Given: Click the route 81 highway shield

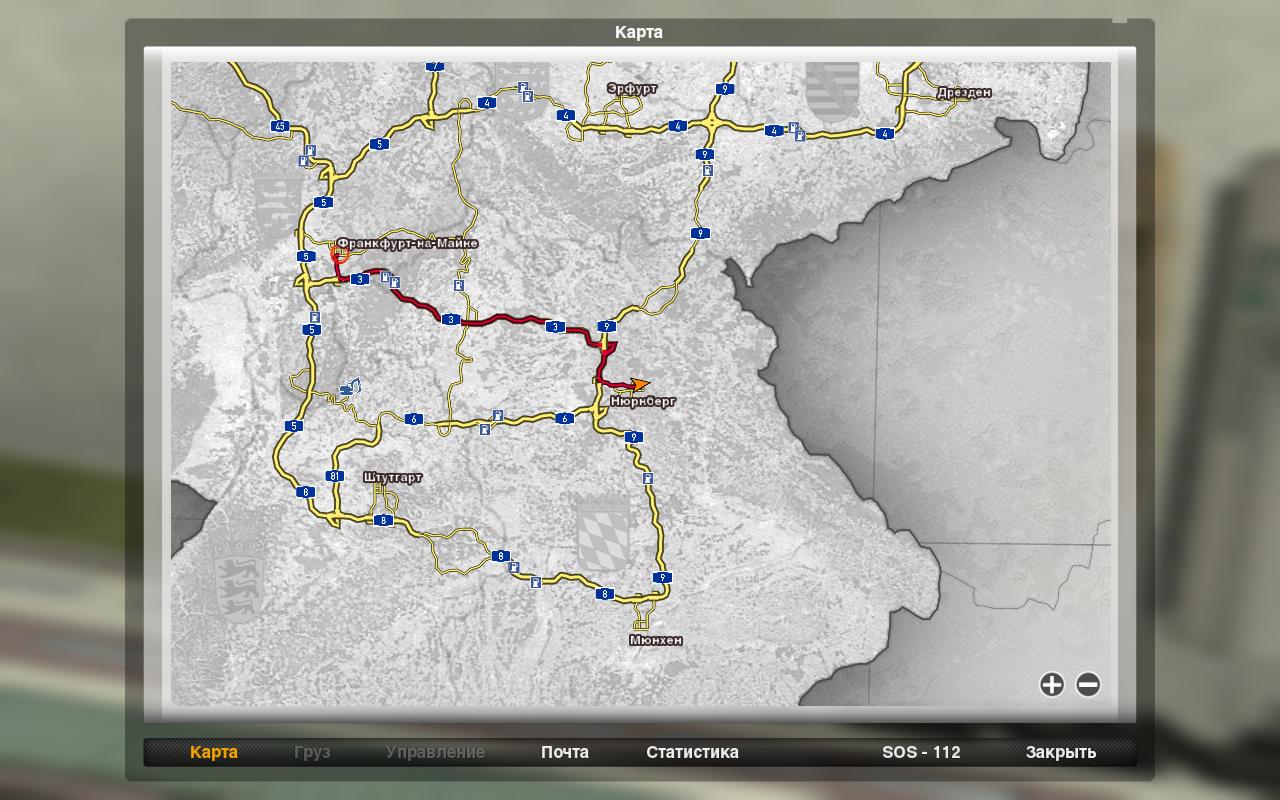Looking at the screenshot, I should click(335, 475).
